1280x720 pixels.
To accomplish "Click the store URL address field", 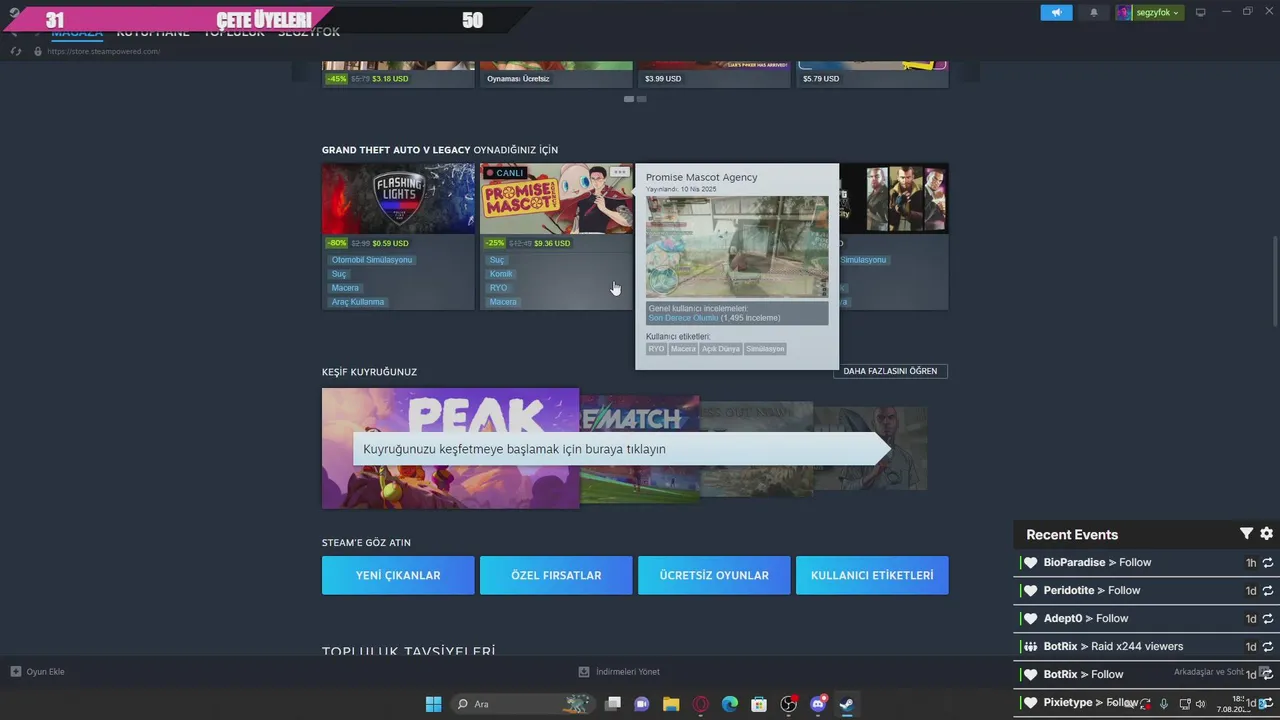I will point(104,51).
